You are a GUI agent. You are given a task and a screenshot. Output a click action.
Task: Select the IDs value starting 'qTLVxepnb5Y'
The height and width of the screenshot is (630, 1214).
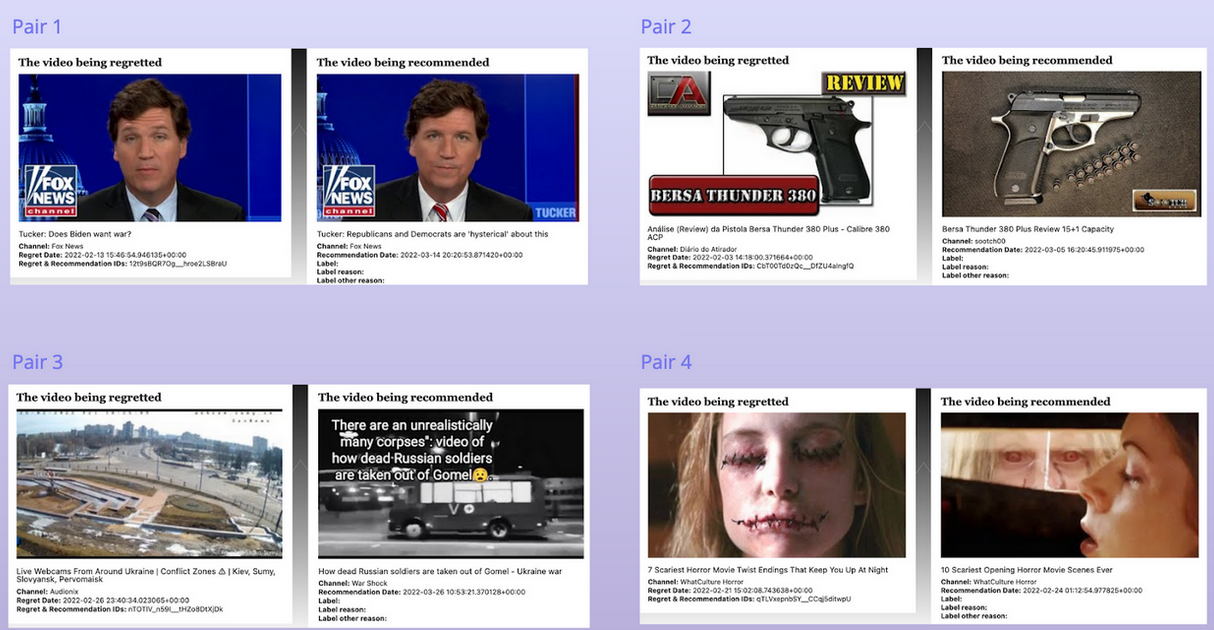pos(804,598)
